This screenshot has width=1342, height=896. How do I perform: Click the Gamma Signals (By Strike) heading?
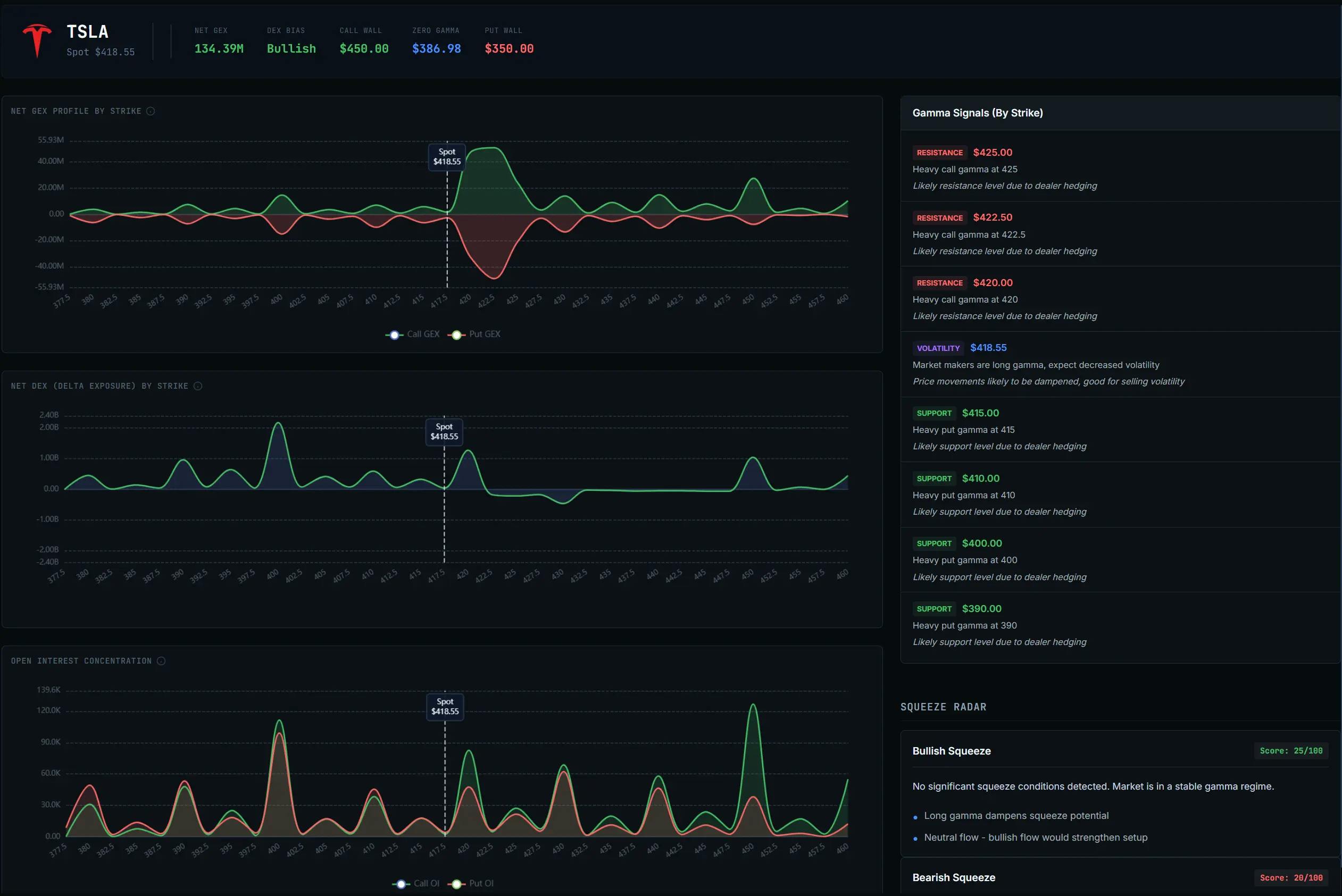(978, 113)
